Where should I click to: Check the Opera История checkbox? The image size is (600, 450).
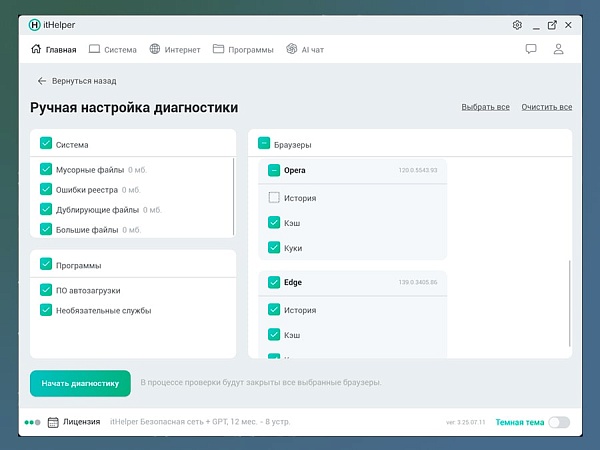[x=274, y=198]
